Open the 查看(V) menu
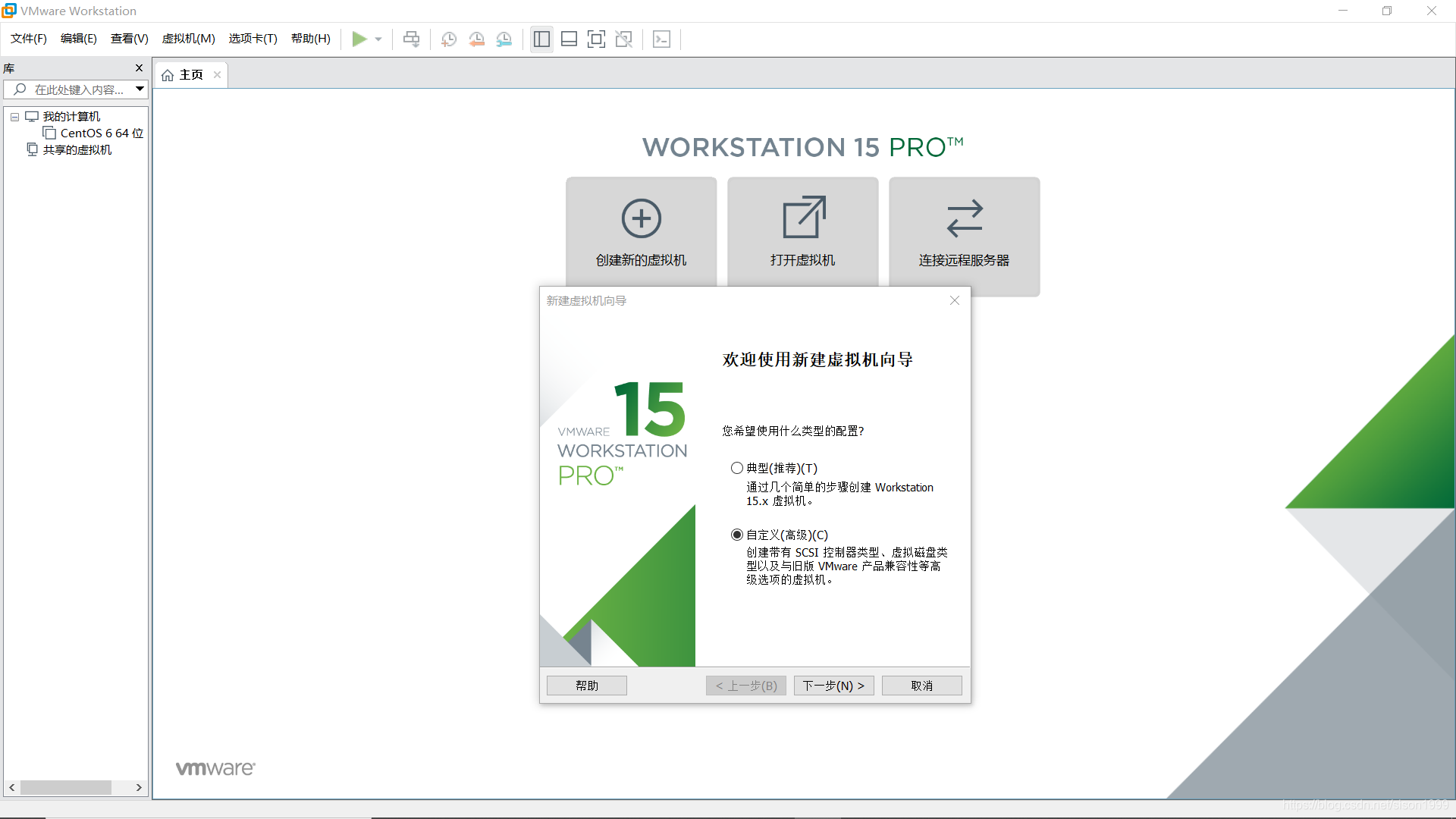The image size is (1456, 819). click(130, 39)
